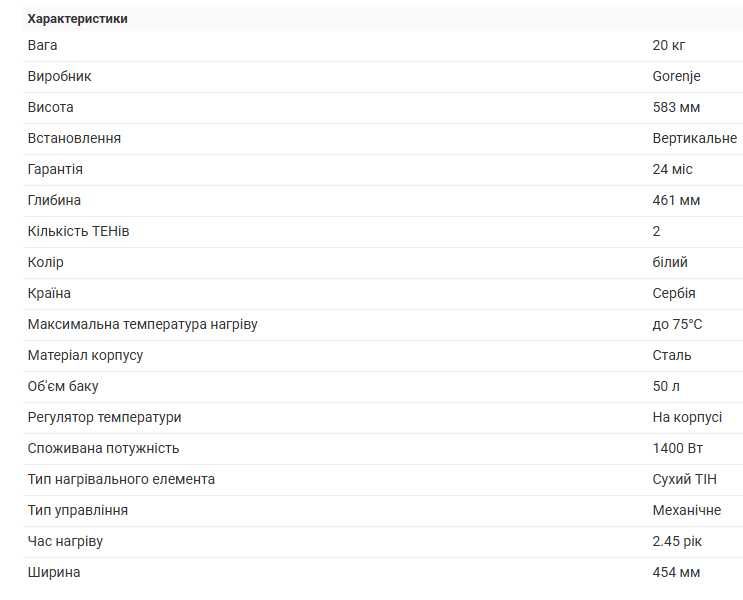743x600 pixels.
Task: Select the "583 мм" height value
Action: (676, 107)
